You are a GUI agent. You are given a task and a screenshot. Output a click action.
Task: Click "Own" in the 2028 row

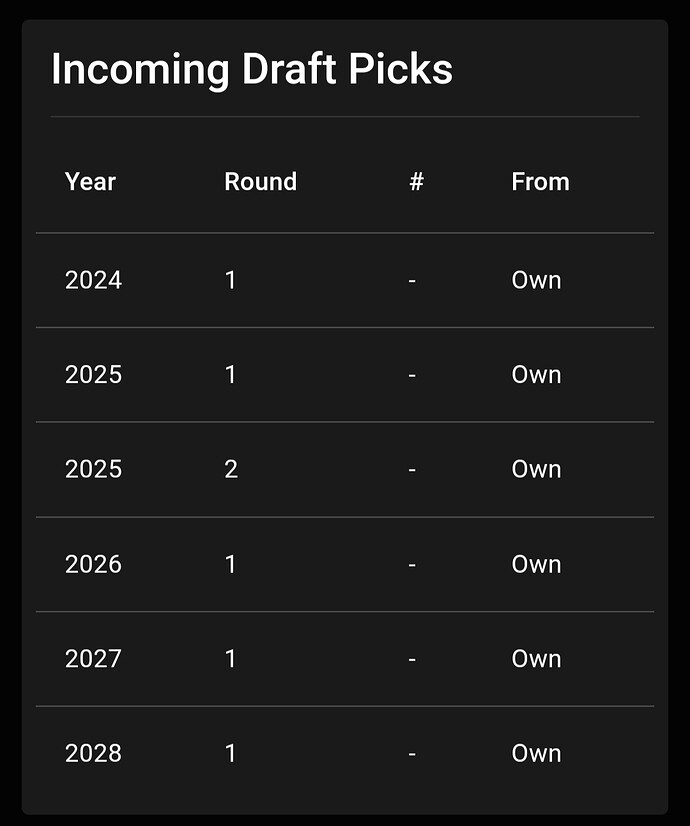pyautogui.click(x=536, y=753)
